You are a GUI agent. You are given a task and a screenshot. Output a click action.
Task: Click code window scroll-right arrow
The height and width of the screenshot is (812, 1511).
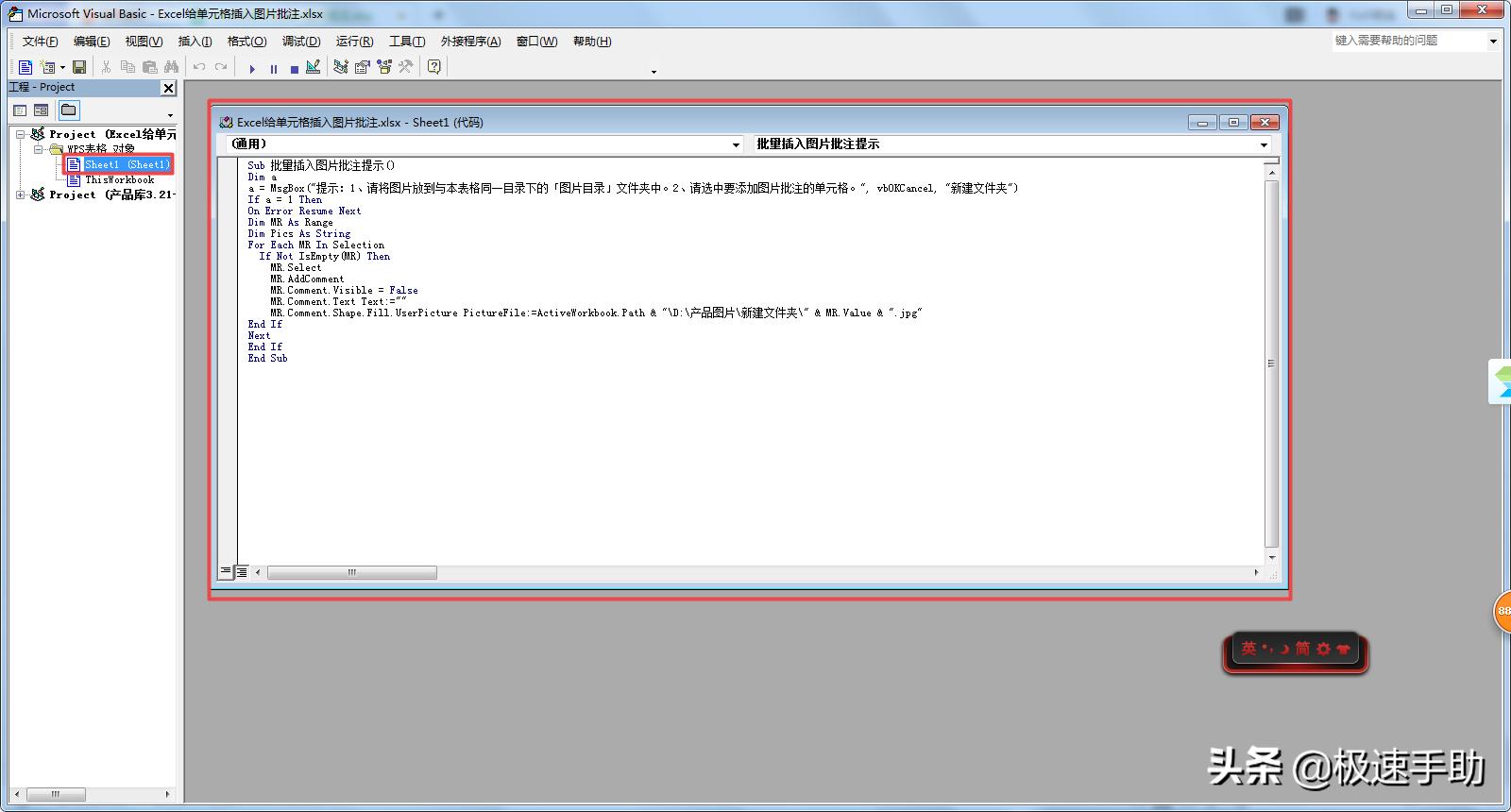(1256, 572)
